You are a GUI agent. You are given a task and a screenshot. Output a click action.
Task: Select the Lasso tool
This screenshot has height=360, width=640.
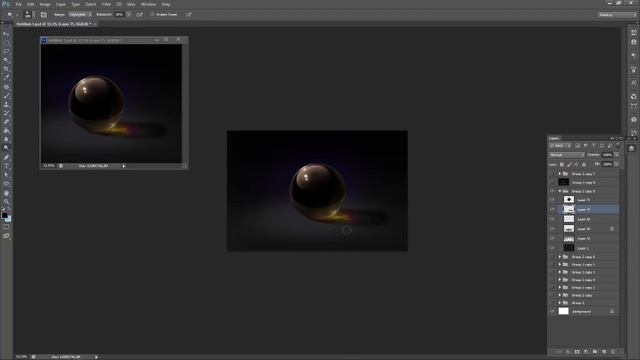(6, 51)
